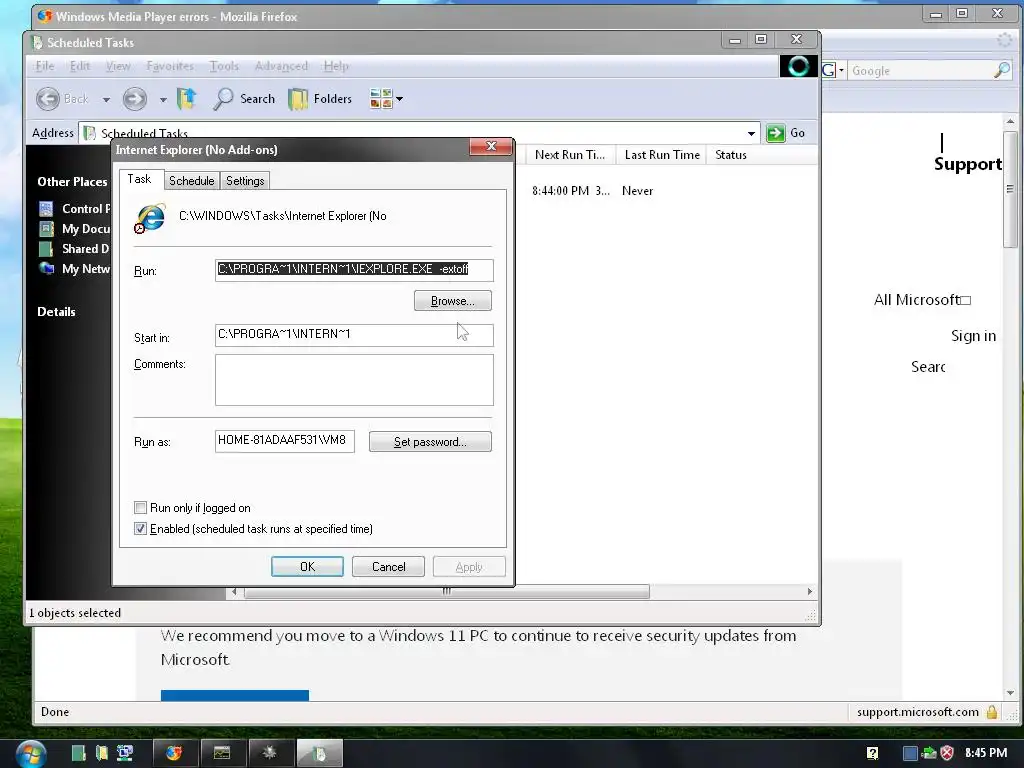Click the Firefox taskbar button

[175, 753]
